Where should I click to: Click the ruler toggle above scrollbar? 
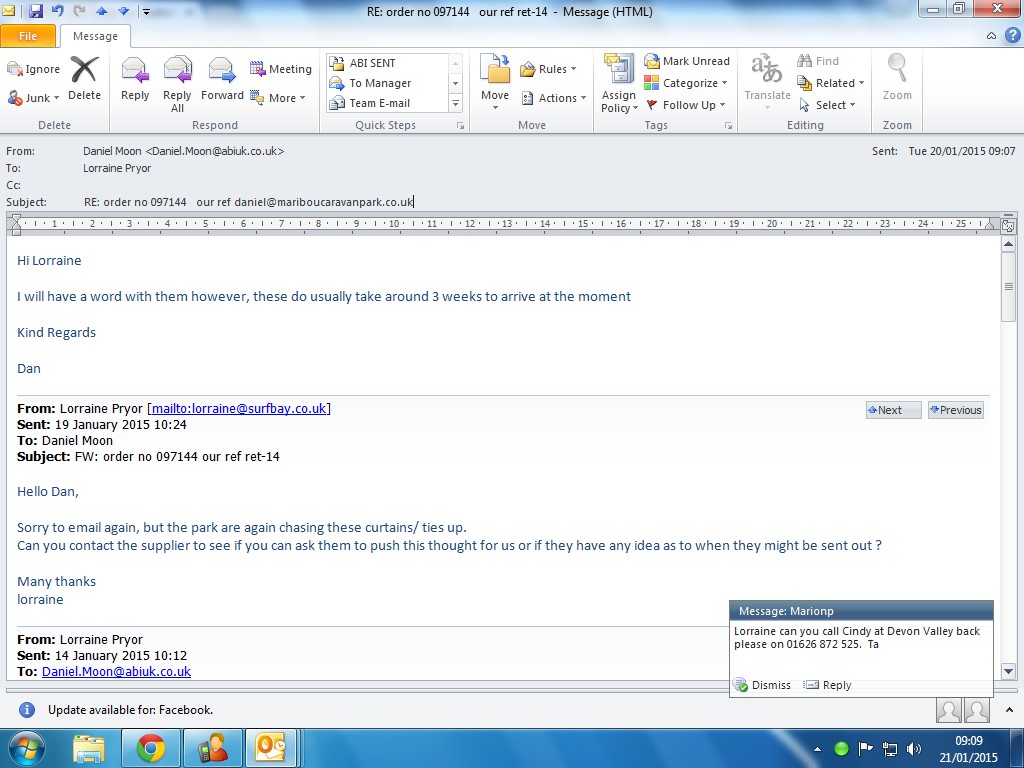[1008, 226]
